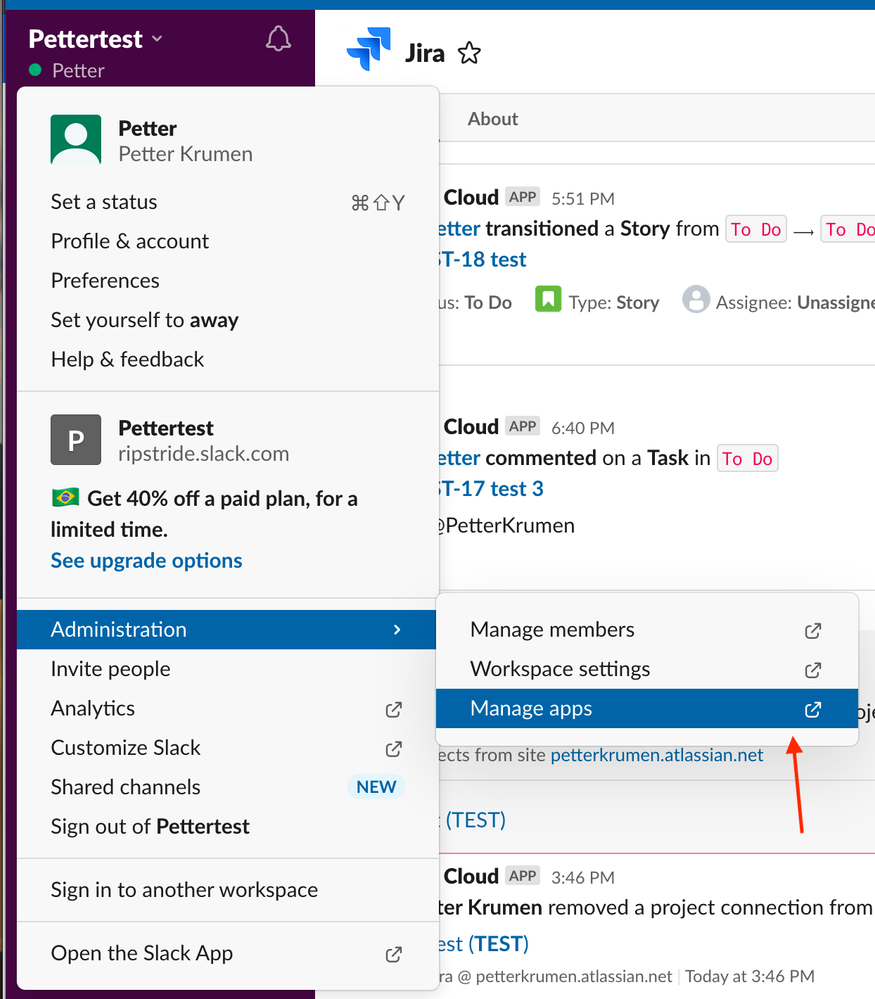
Task: Click external link icon next to Analytics
Action: [x=394, y=710]
